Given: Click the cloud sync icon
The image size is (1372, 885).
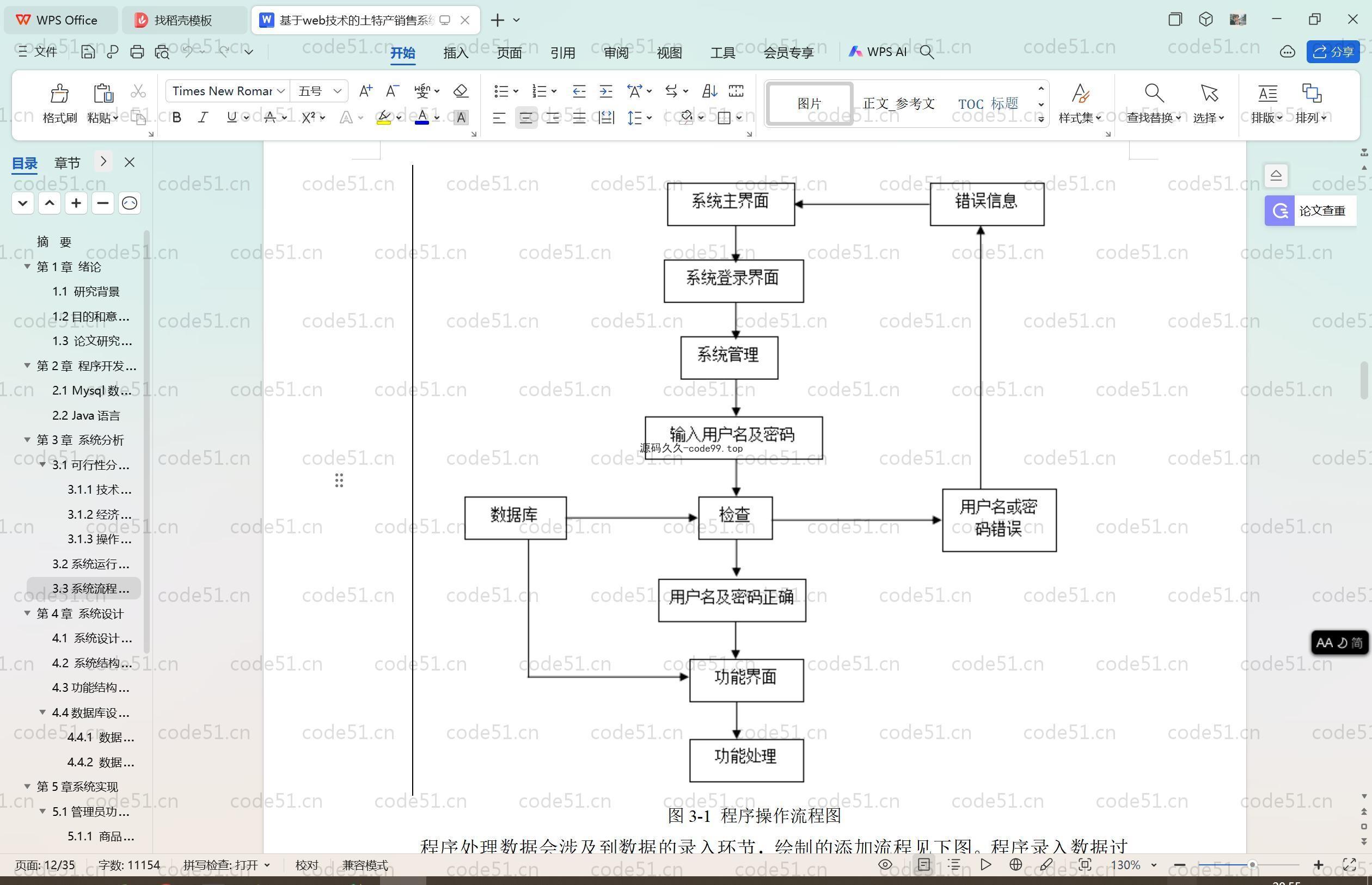Looking at the screenshot, I should pos(1288,52).
